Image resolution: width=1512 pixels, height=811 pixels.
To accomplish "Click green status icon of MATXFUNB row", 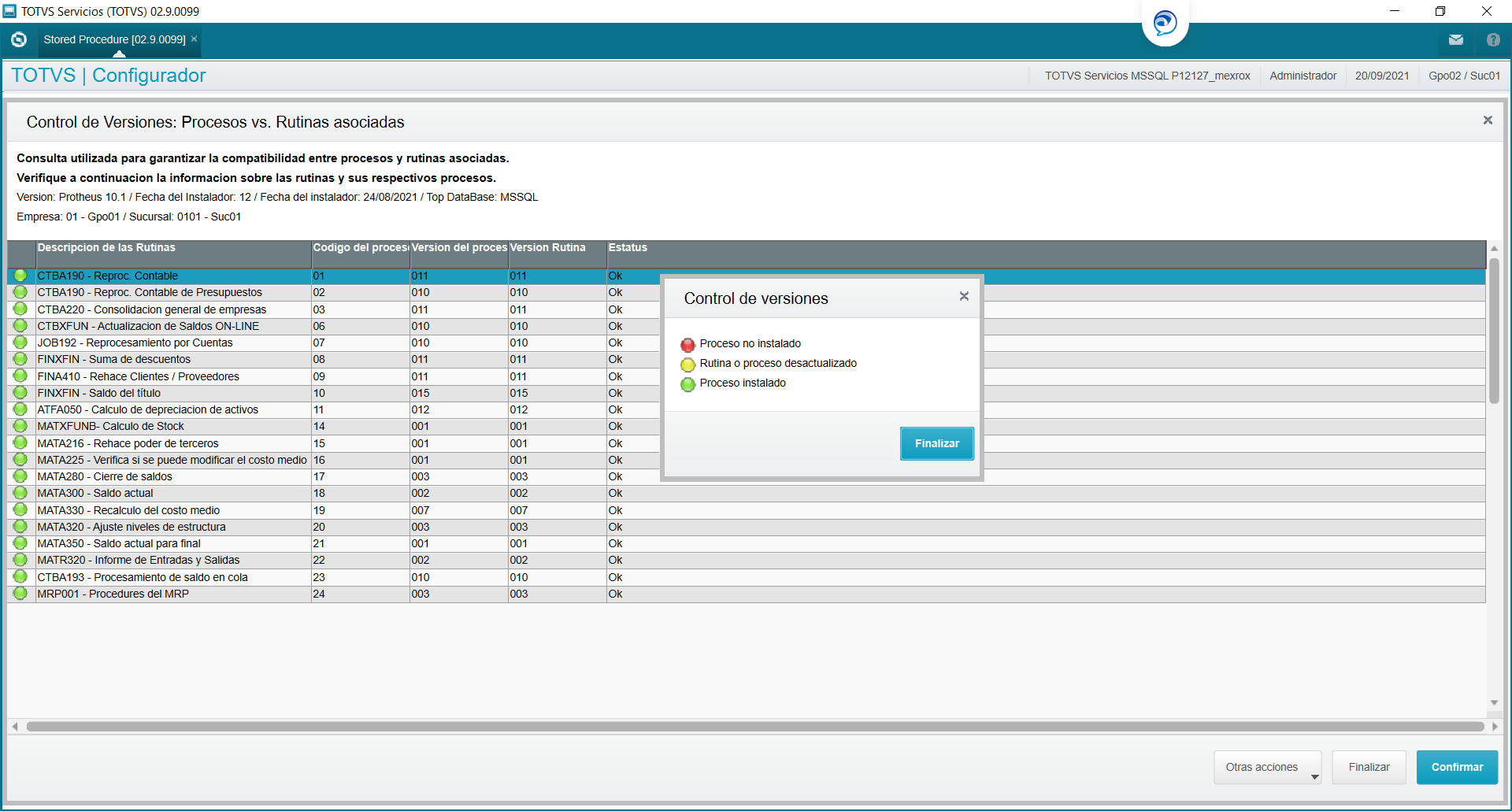I will point(20,426).
